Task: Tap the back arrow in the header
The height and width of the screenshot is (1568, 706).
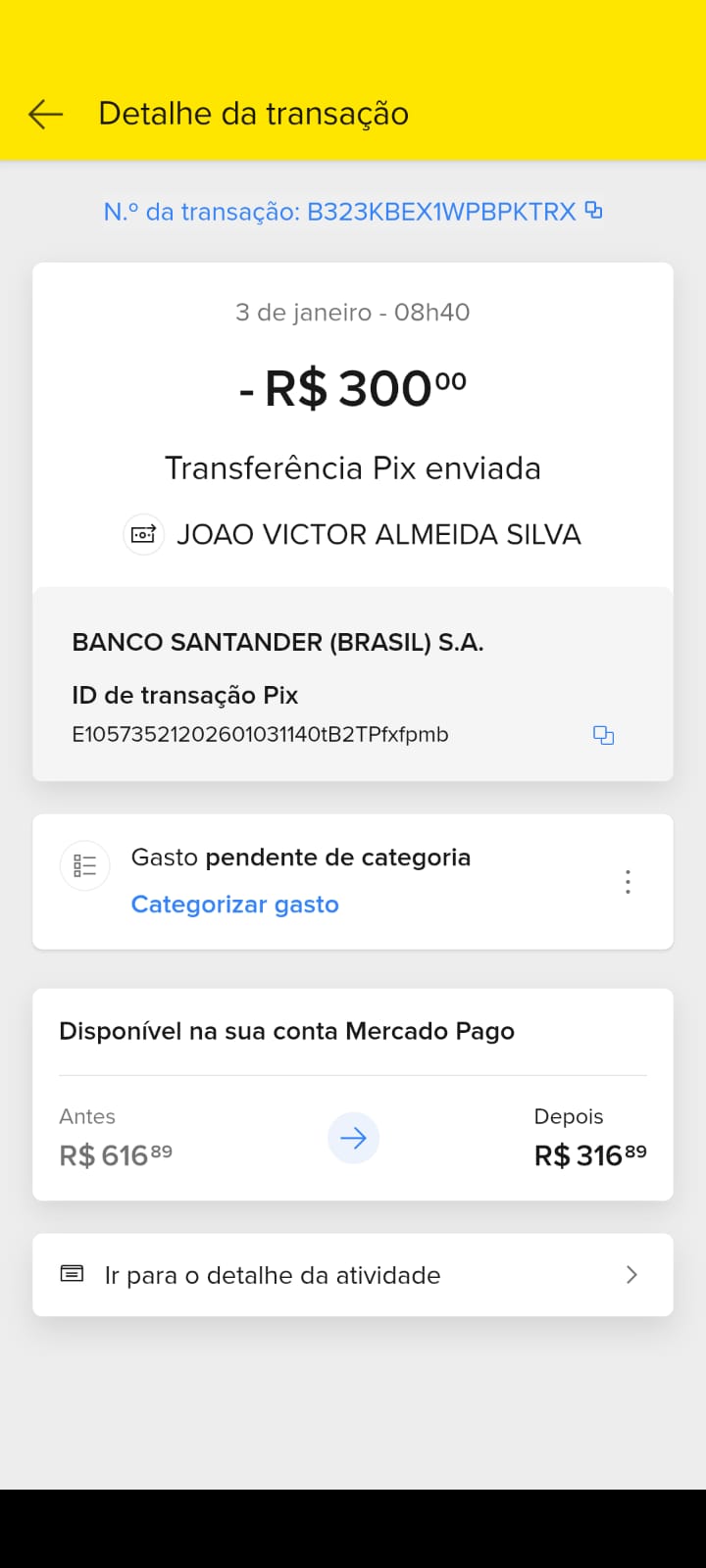Action: click(45, 115)
